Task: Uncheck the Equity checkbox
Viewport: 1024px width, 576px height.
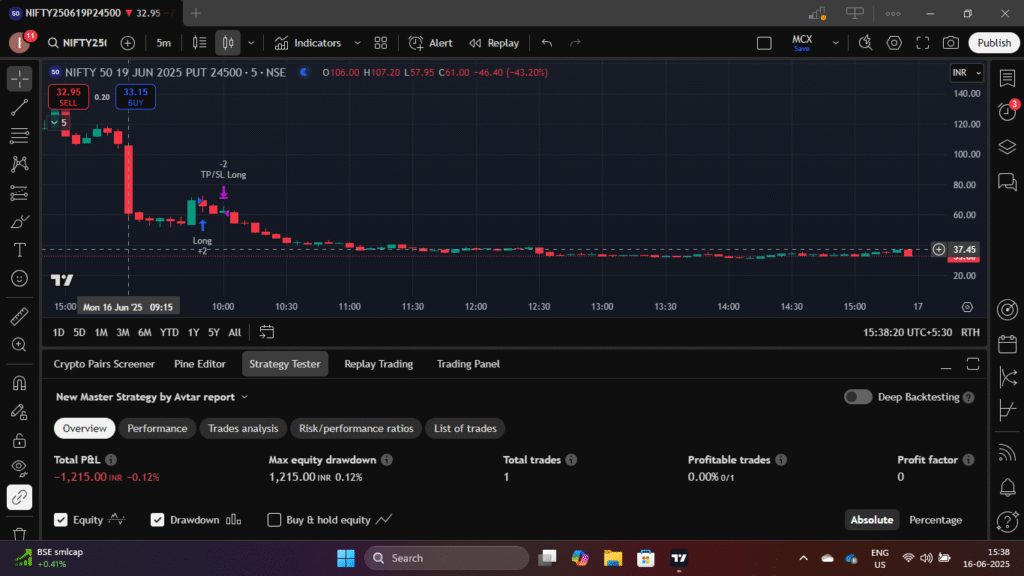Action: 61,520
